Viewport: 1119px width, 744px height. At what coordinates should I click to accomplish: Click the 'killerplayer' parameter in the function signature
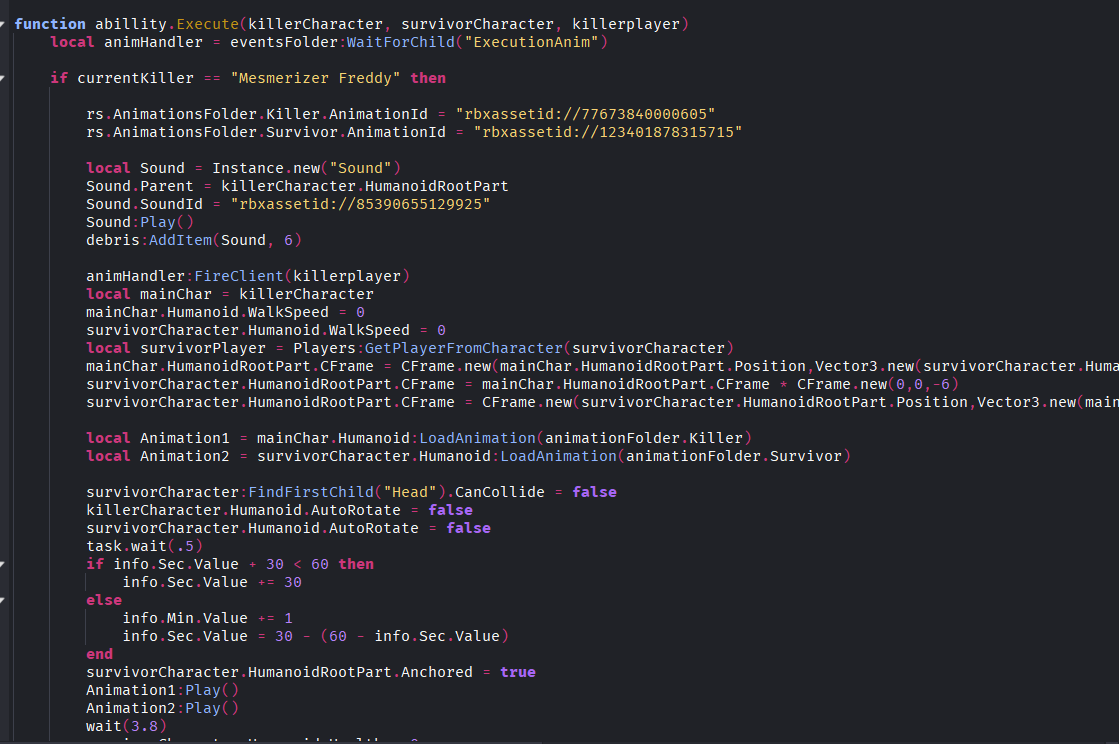click(x=626, y=24)
